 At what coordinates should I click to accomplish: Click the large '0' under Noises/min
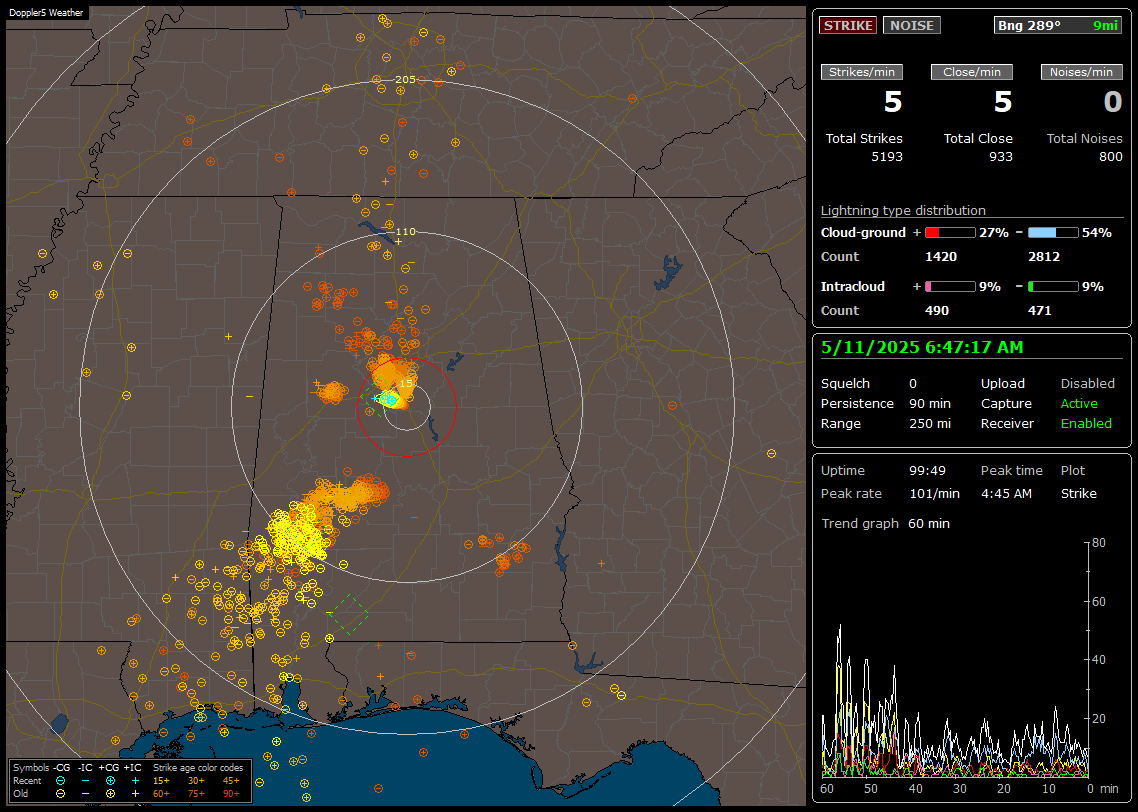coord(1113,102)
